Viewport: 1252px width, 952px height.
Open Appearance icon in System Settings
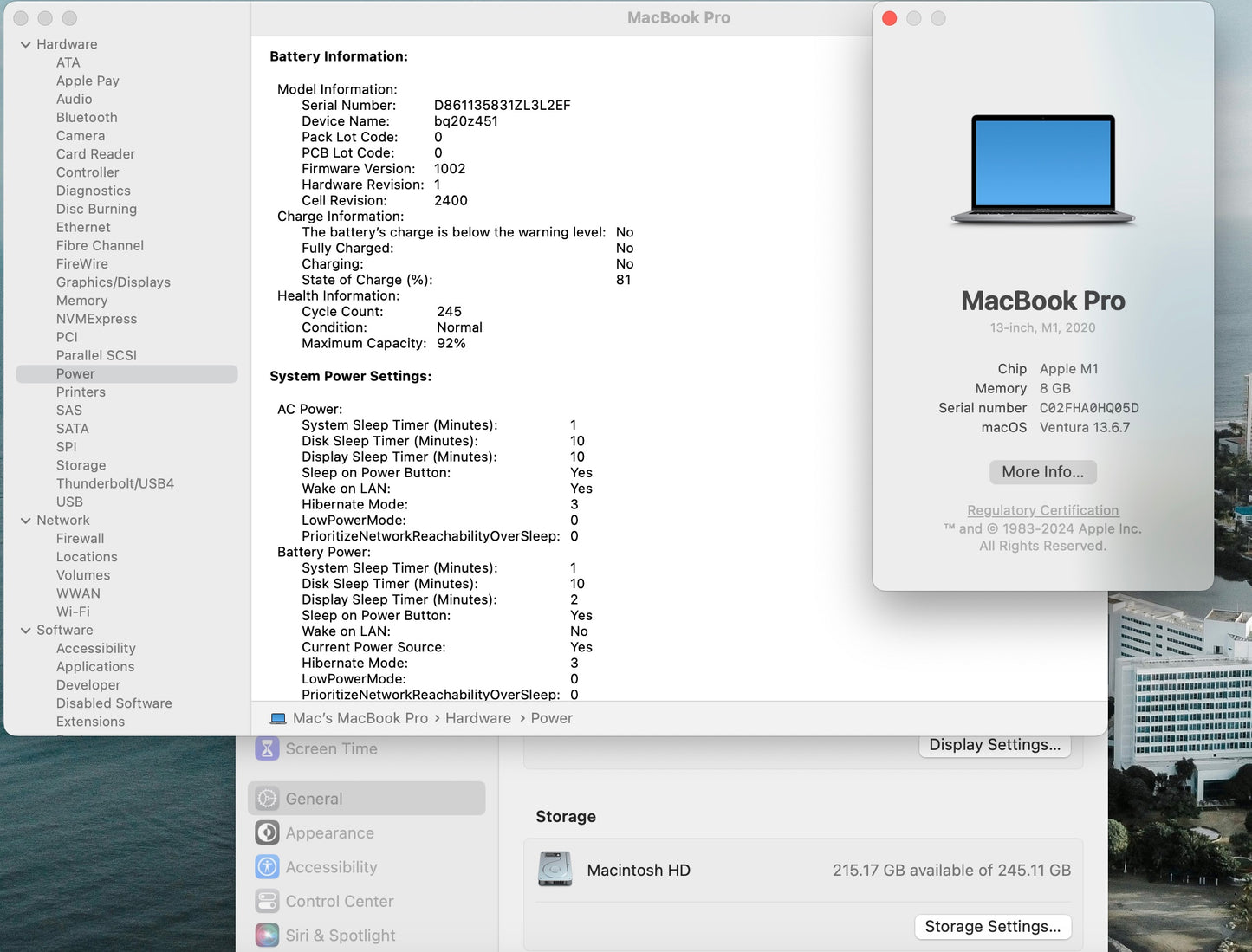pyautogui.click(x=267, y=833)
